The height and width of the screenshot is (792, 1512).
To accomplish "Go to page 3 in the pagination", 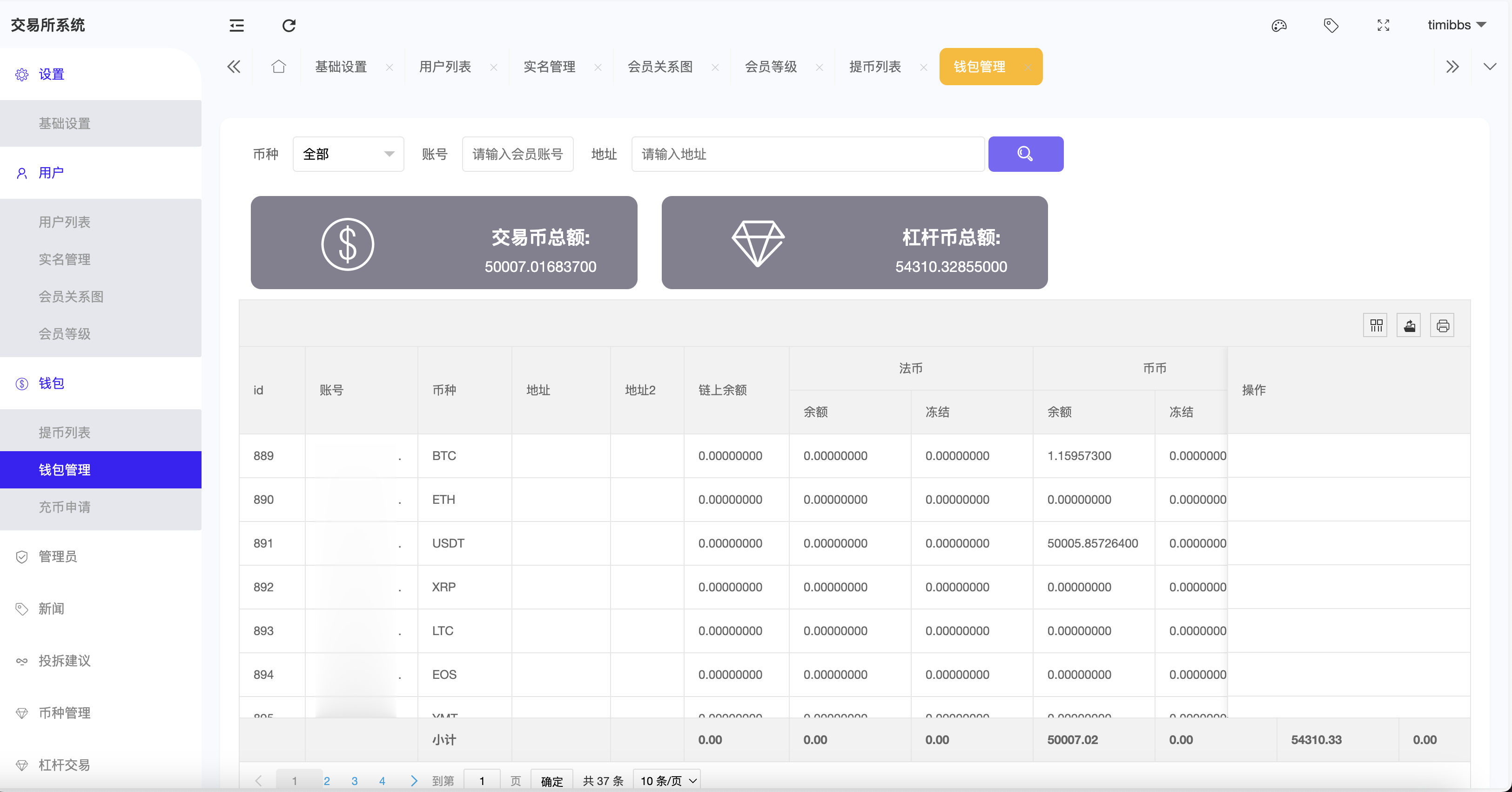I will (x=355, y=781).
